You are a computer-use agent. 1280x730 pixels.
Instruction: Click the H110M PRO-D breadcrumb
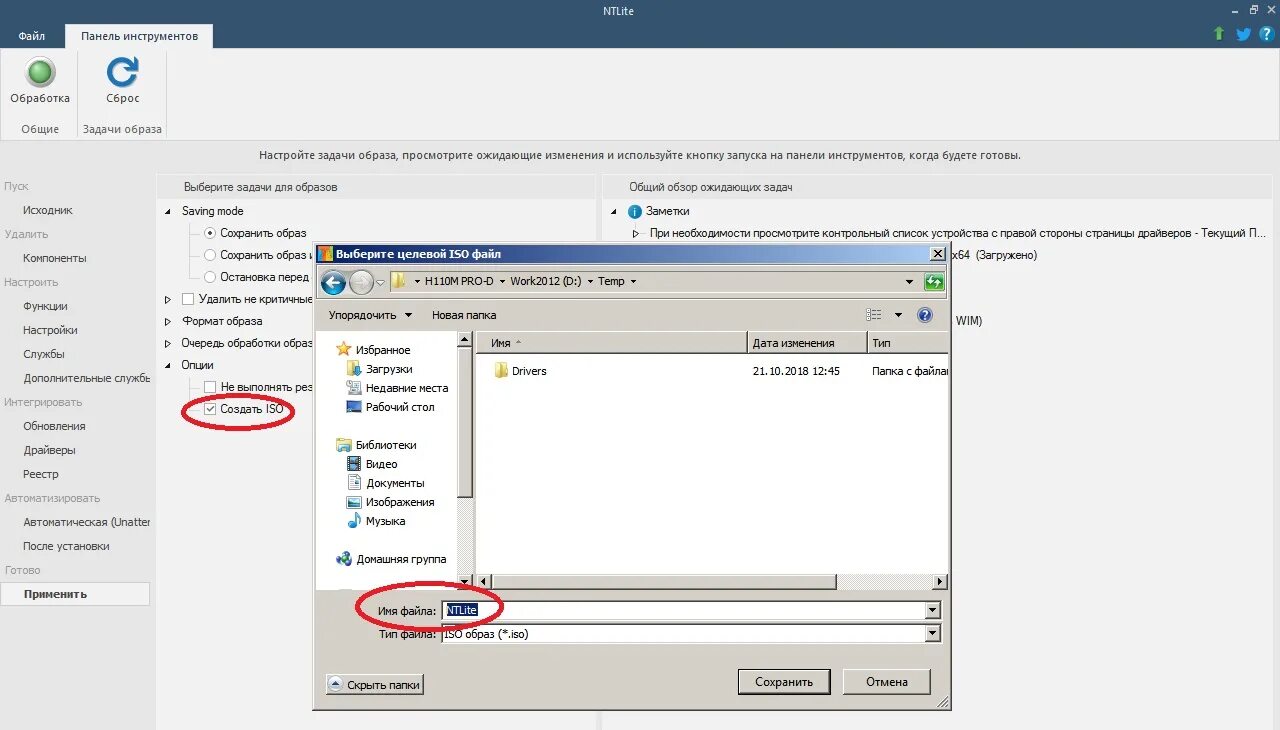459,282
